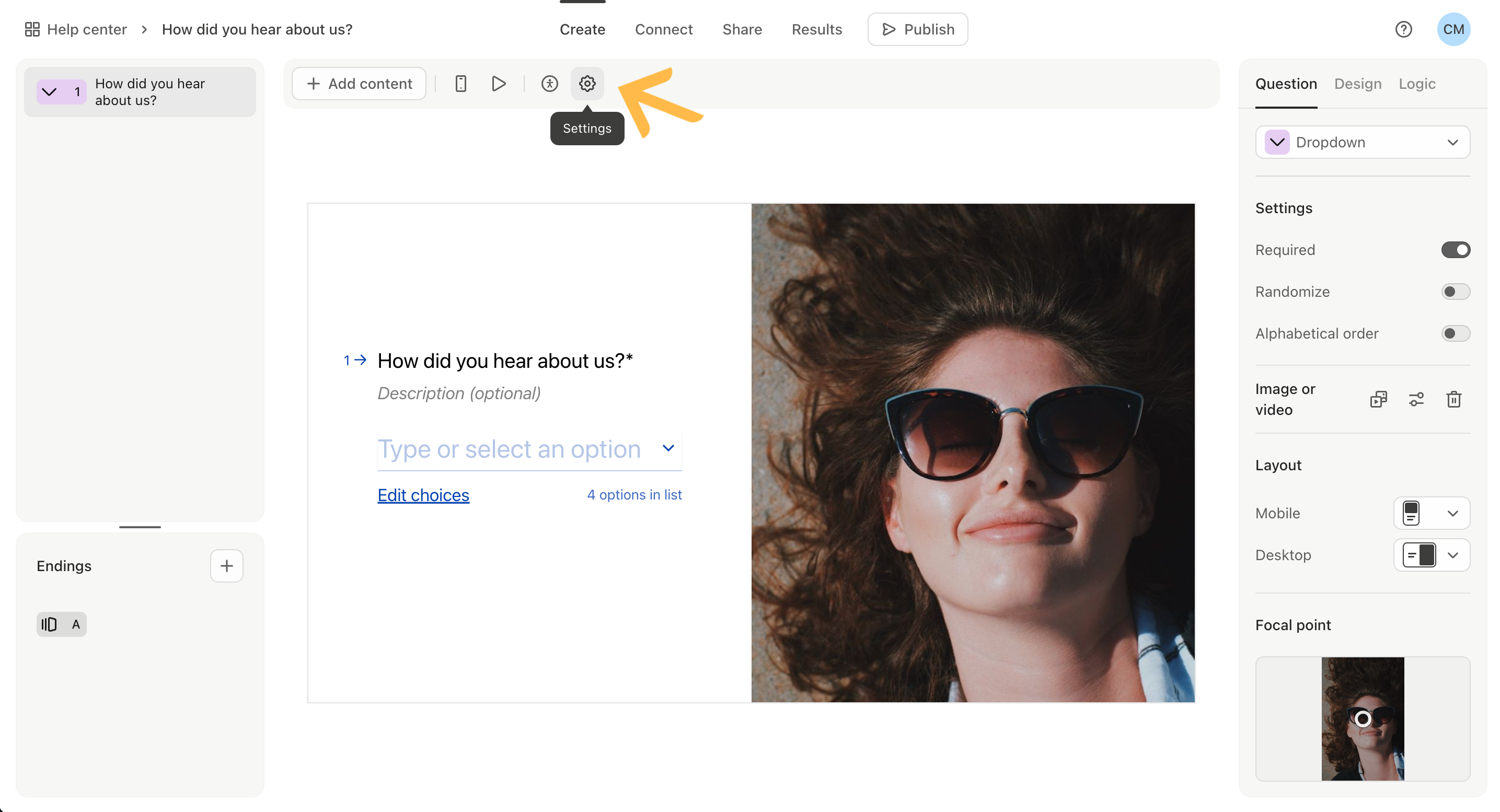Image resolution: width=1500 pixels, height=812 pixels.
Task: Delete image with the trash icon
Action: (x=1453, y=399)
